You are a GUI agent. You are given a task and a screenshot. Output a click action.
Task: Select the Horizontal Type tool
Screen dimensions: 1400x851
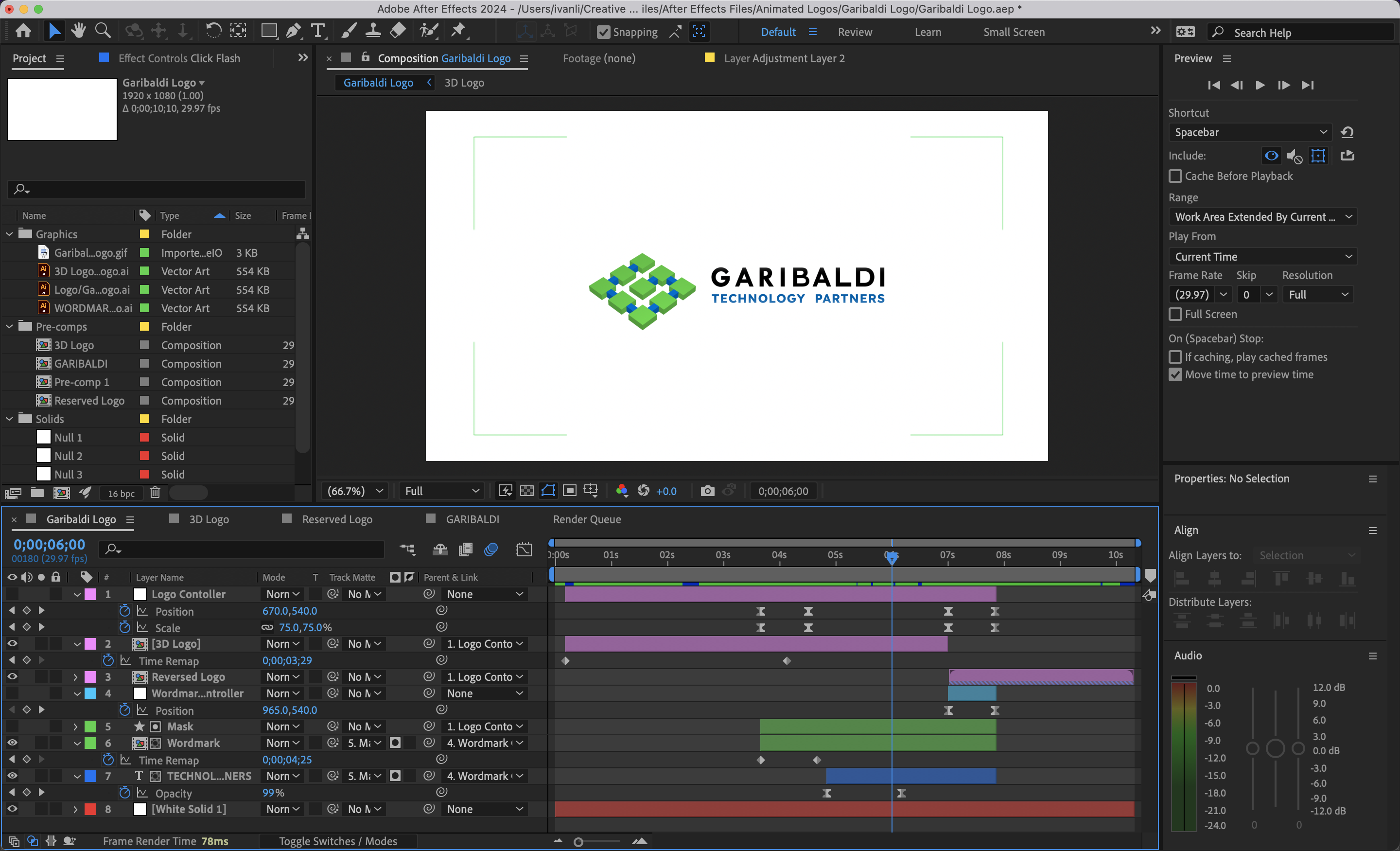[317, 31]
